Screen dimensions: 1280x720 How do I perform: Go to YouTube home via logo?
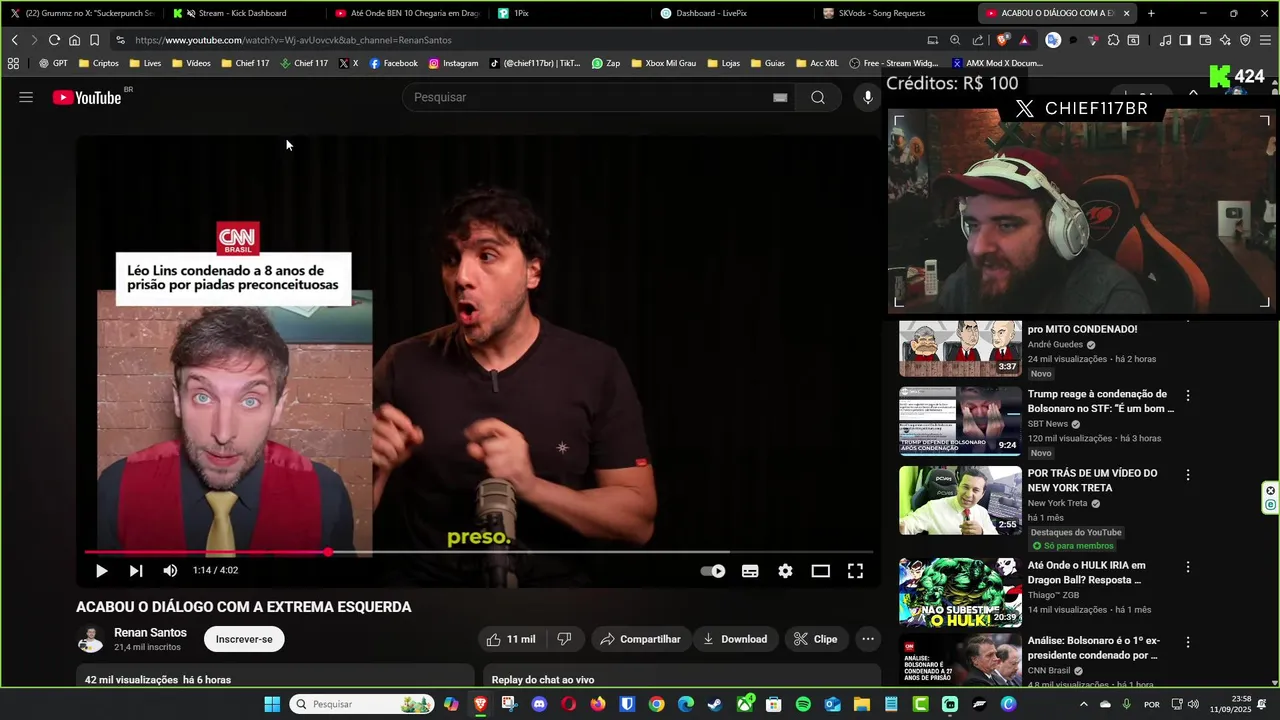[87, 97]
